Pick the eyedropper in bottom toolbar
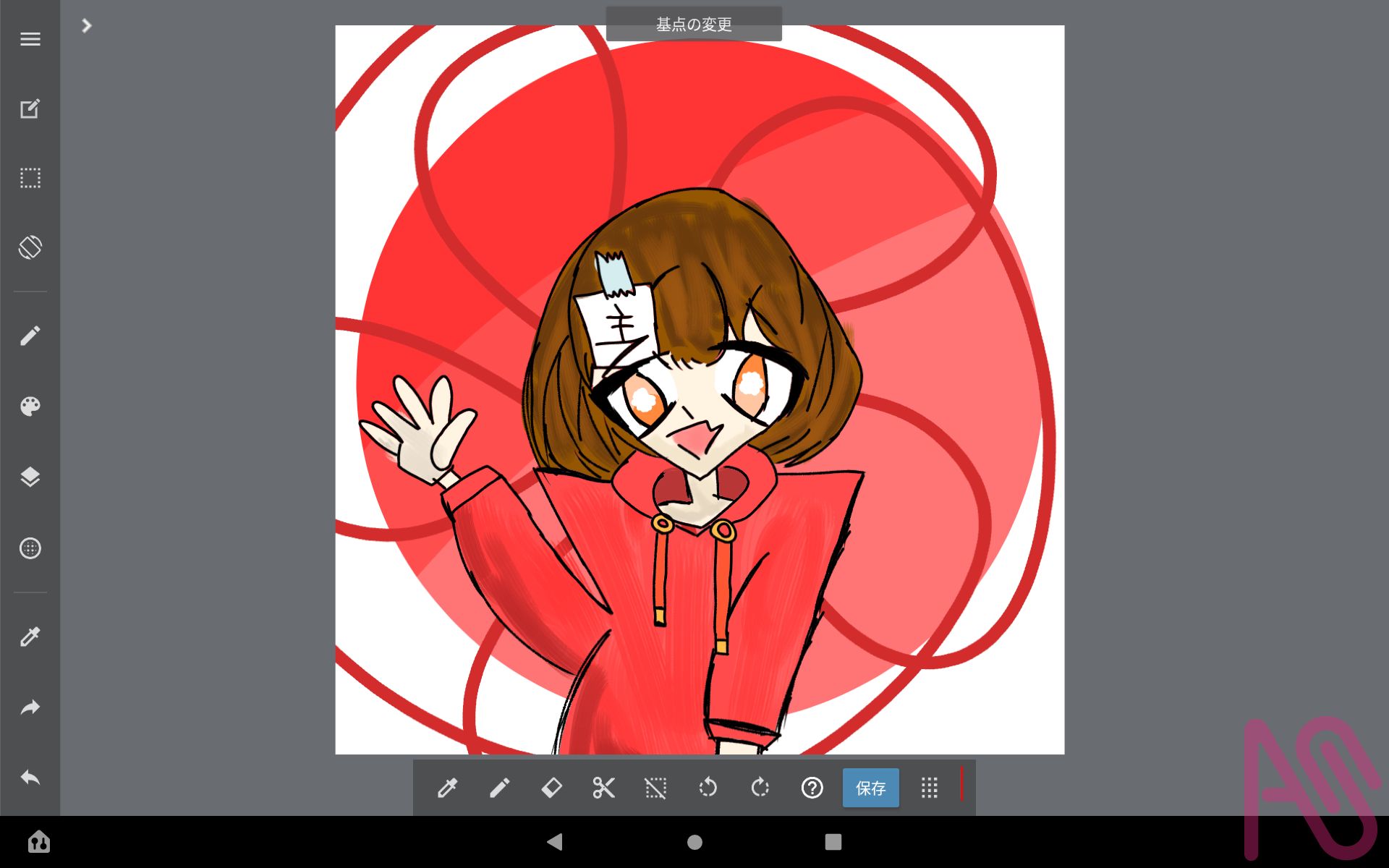The image size is (1389, 868). pyautogui.click(x=447, y=788)
